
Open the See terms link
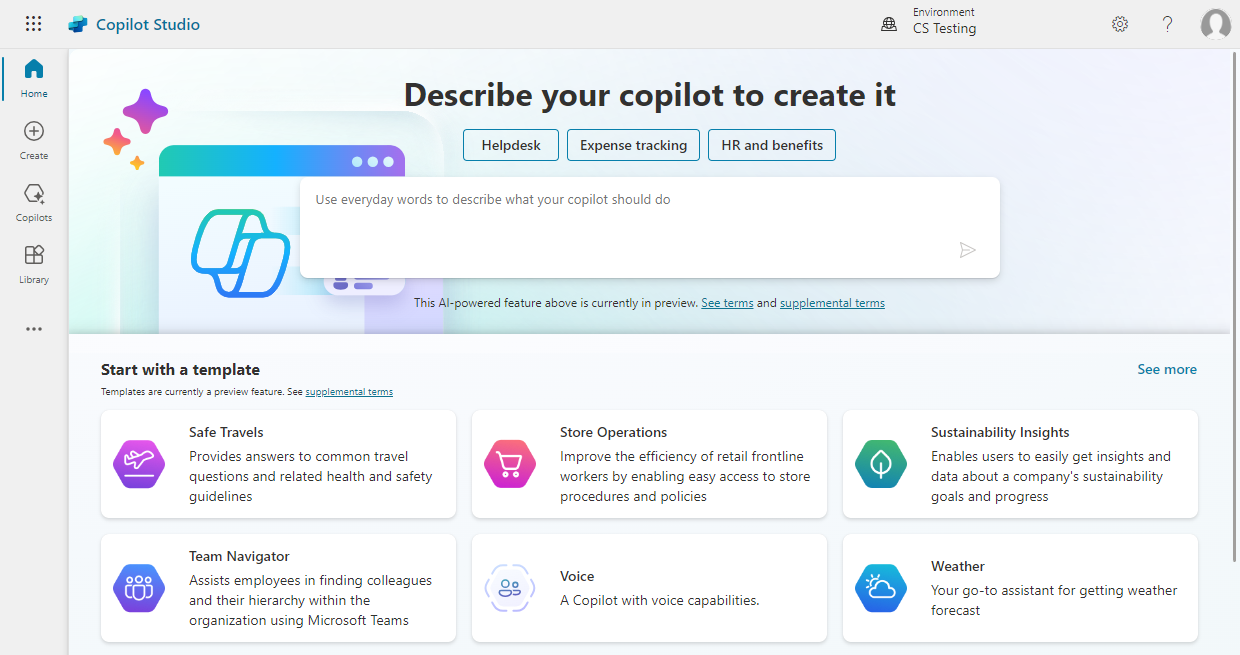click(x=727, y=303)
